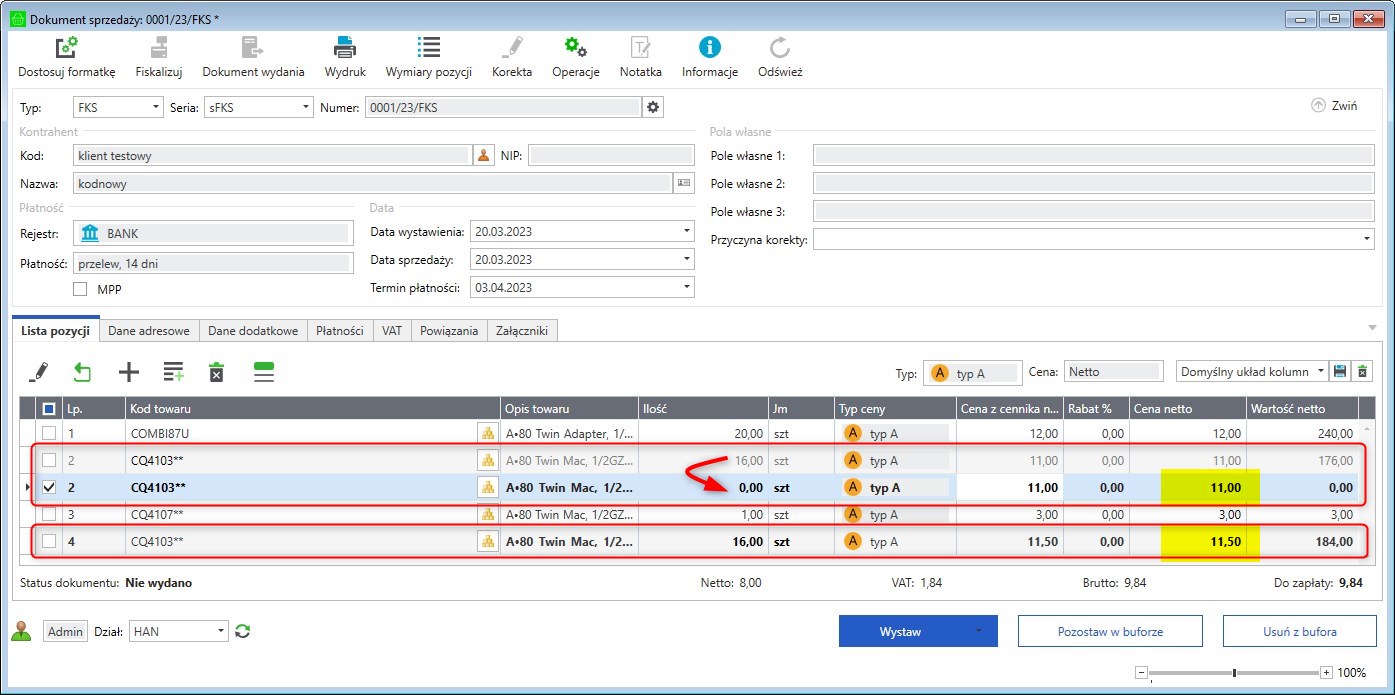Click the gold bars icon in COMBI87U row
This screenshot has height=695, width=1395.
[488, 433]
